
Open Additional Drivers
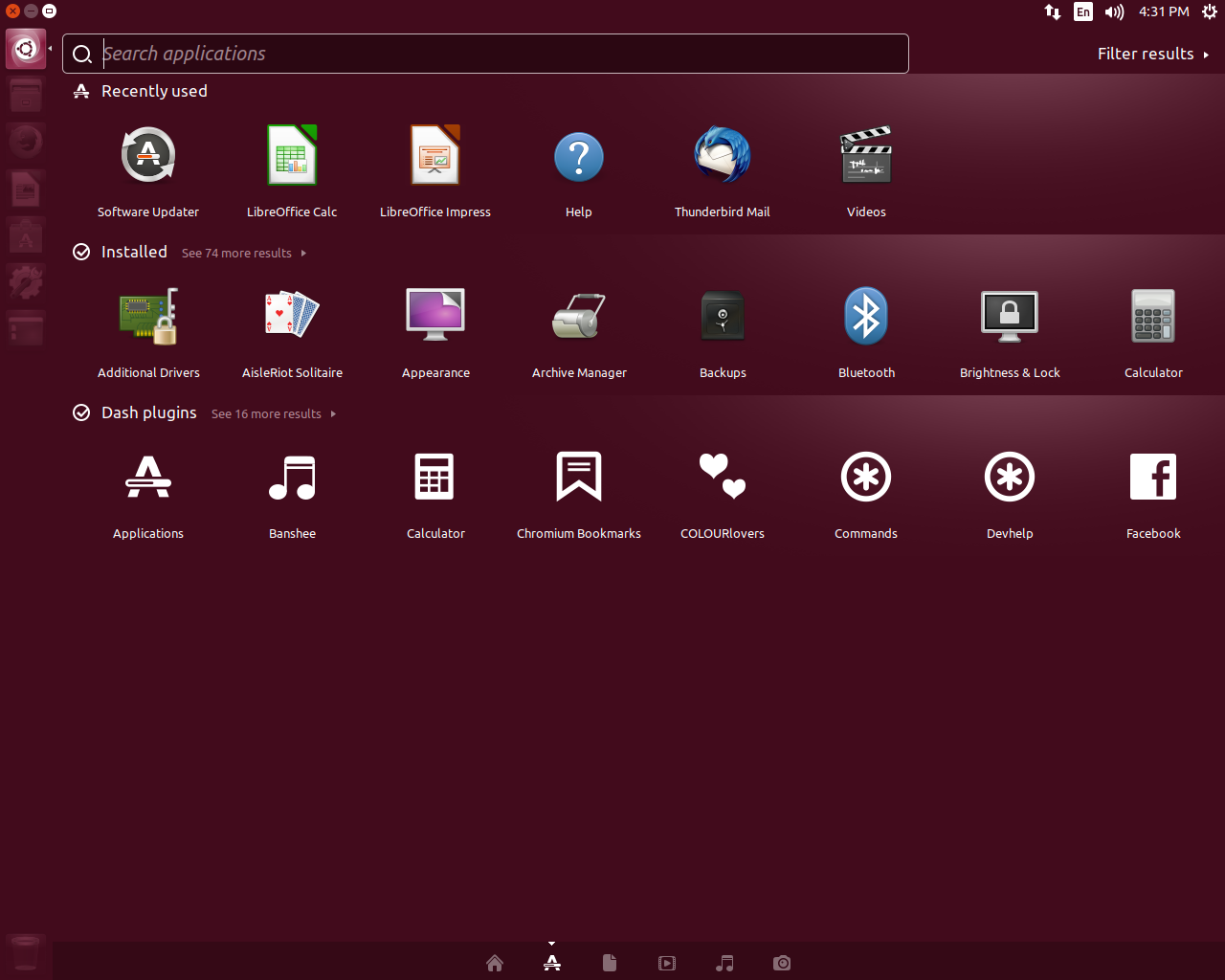point(148,331)
